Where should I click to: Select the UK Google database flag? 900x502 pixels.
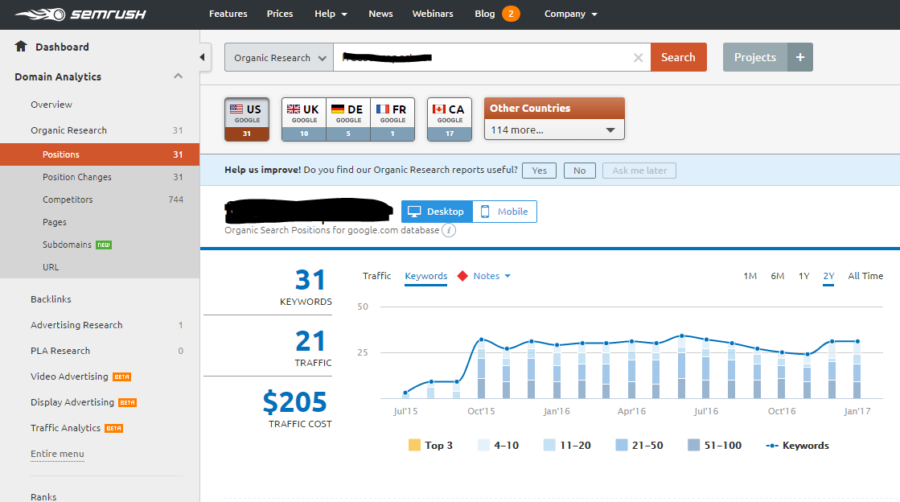[304, 119]
